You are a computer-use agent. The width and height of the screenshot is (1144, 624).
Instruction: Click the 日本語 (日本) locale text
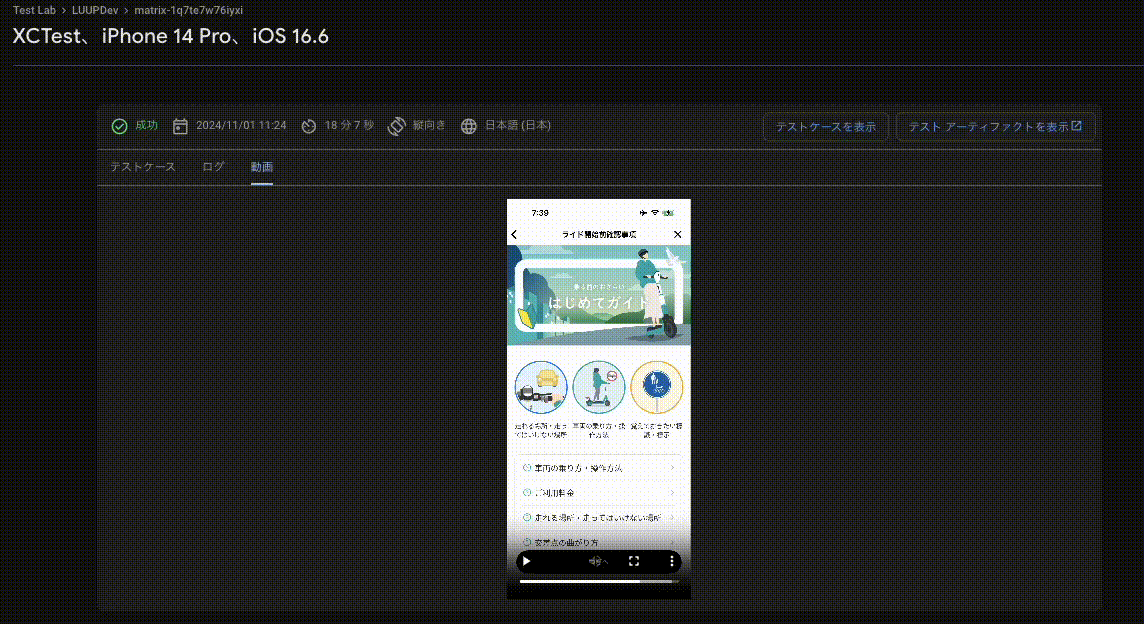pos(518,126)
